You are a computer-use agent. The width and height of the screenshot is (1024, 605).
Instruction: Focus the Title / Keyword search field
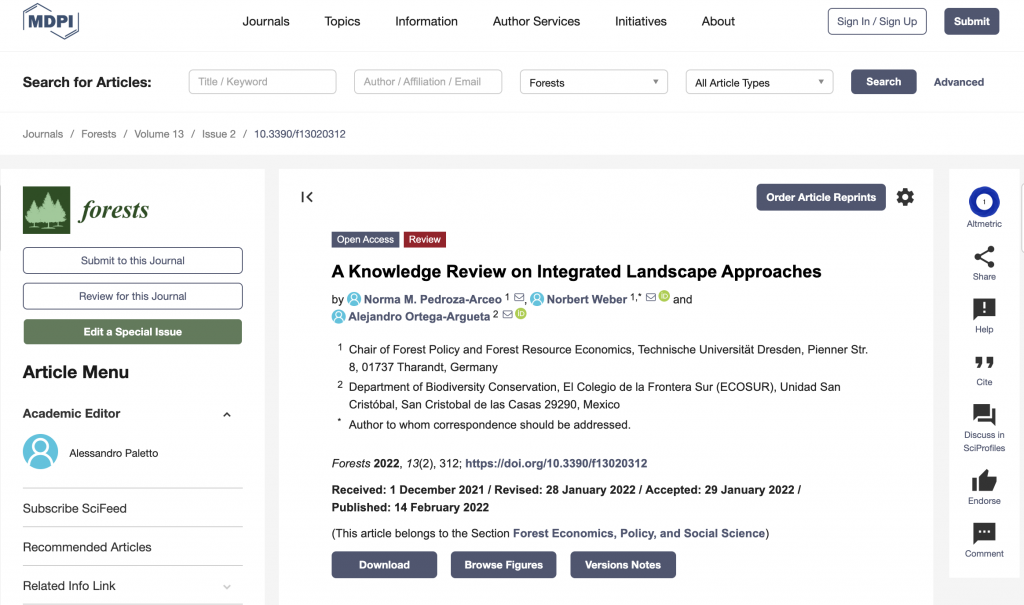click(x=263, y=82)
